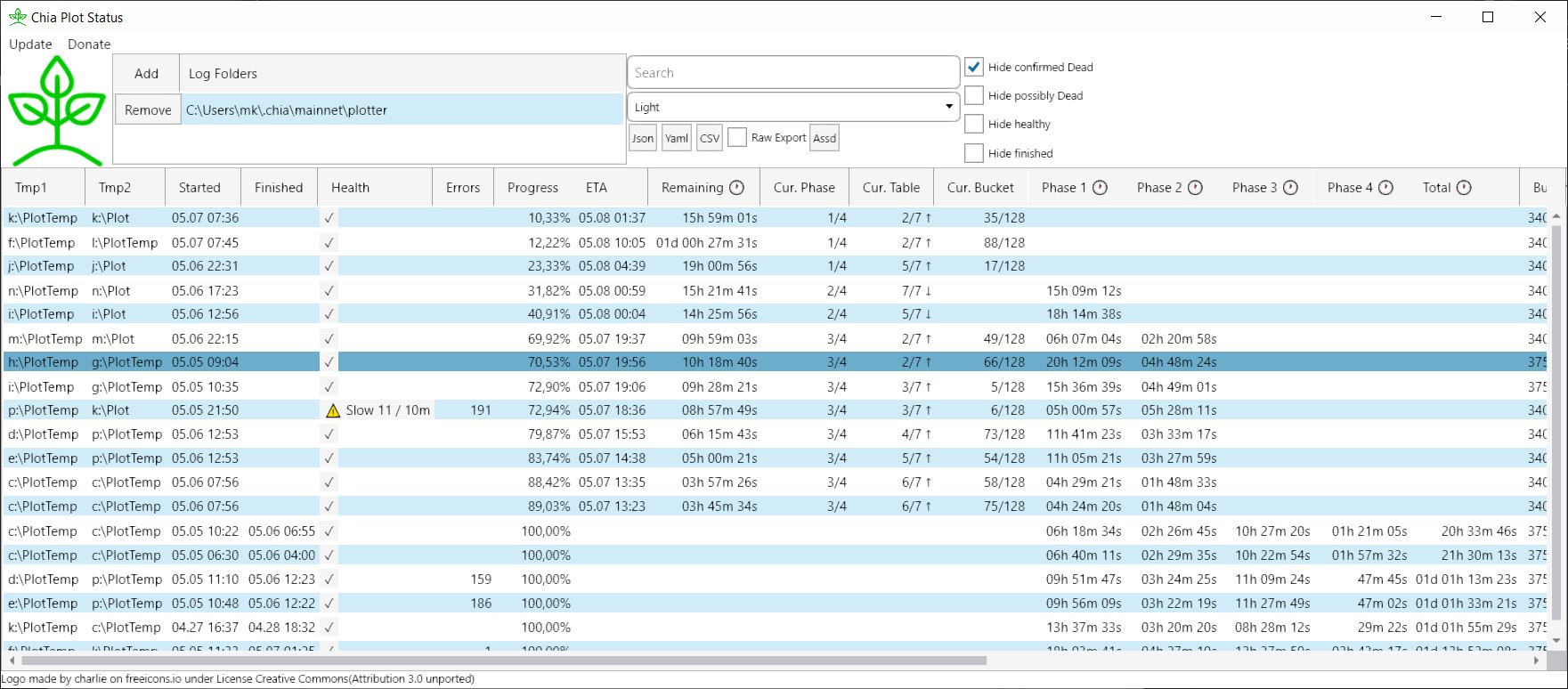Click the 89,03% progress cell

549,507
